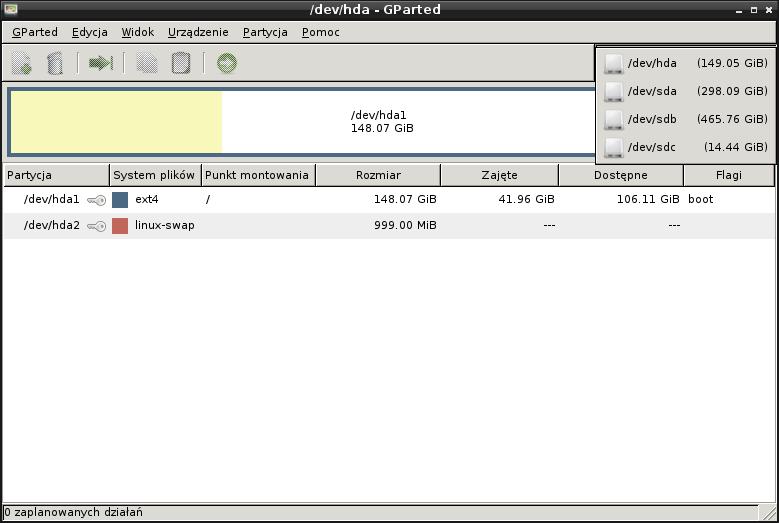
Task: Click the Punkt montowania column header
Action: coord(258,175)
